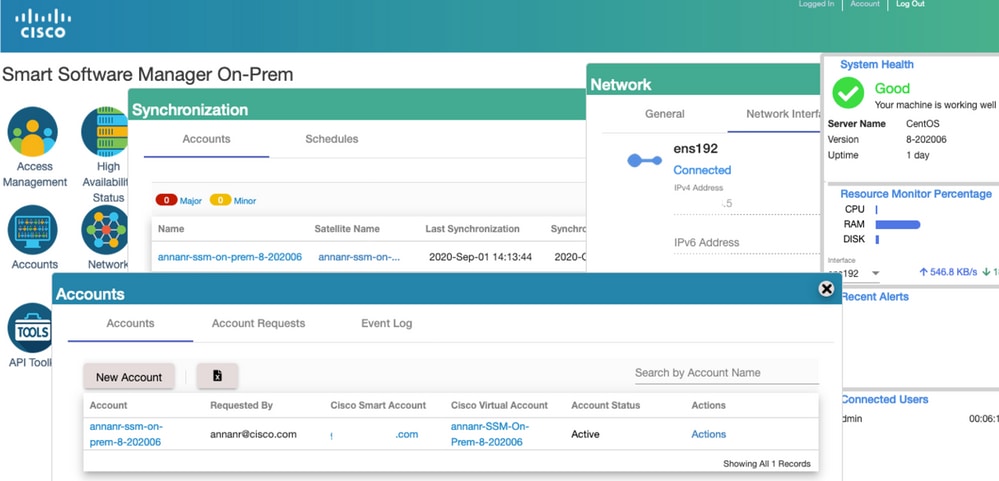Click the Uptime 1 day value
The width and height of the screenshot is (999, 481).
click(x=918, y=155)
